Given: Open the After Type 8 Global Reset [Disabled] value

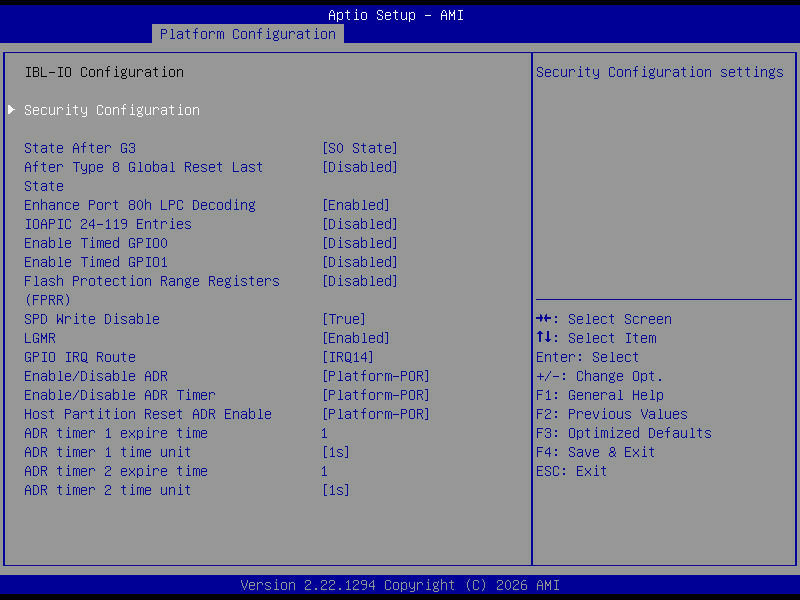Looking at the screenshot, I should pos(360,167).
